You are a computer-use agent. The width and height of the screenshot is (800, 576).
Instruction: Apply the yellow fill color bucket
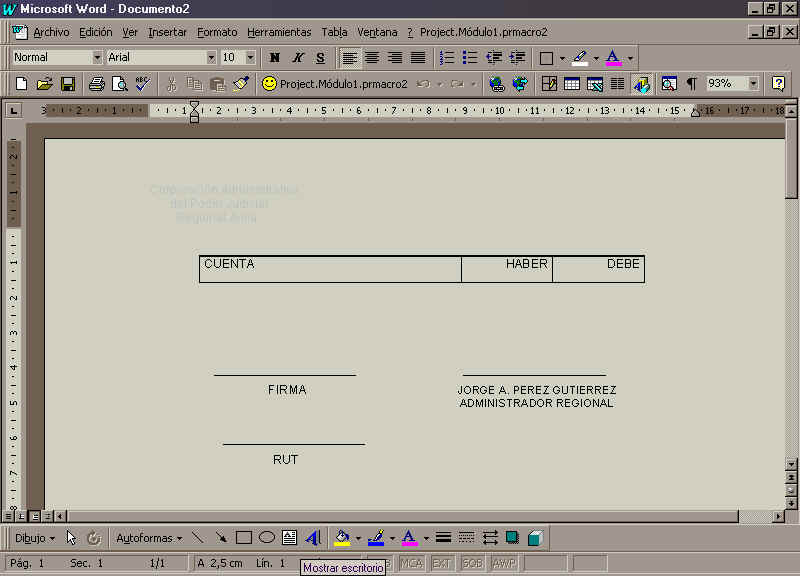(x=342, y=538)
